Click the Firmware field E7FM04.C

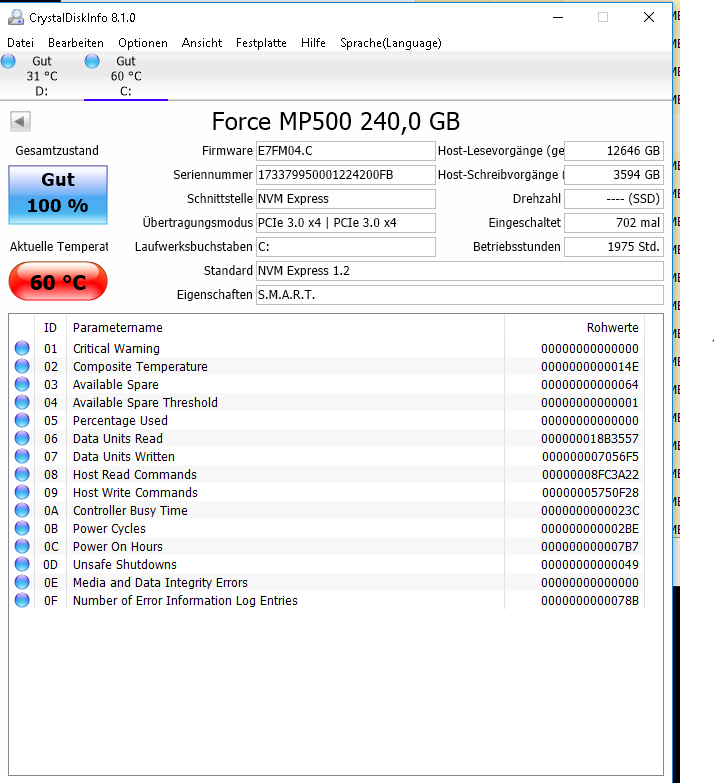tap(346, 151)
